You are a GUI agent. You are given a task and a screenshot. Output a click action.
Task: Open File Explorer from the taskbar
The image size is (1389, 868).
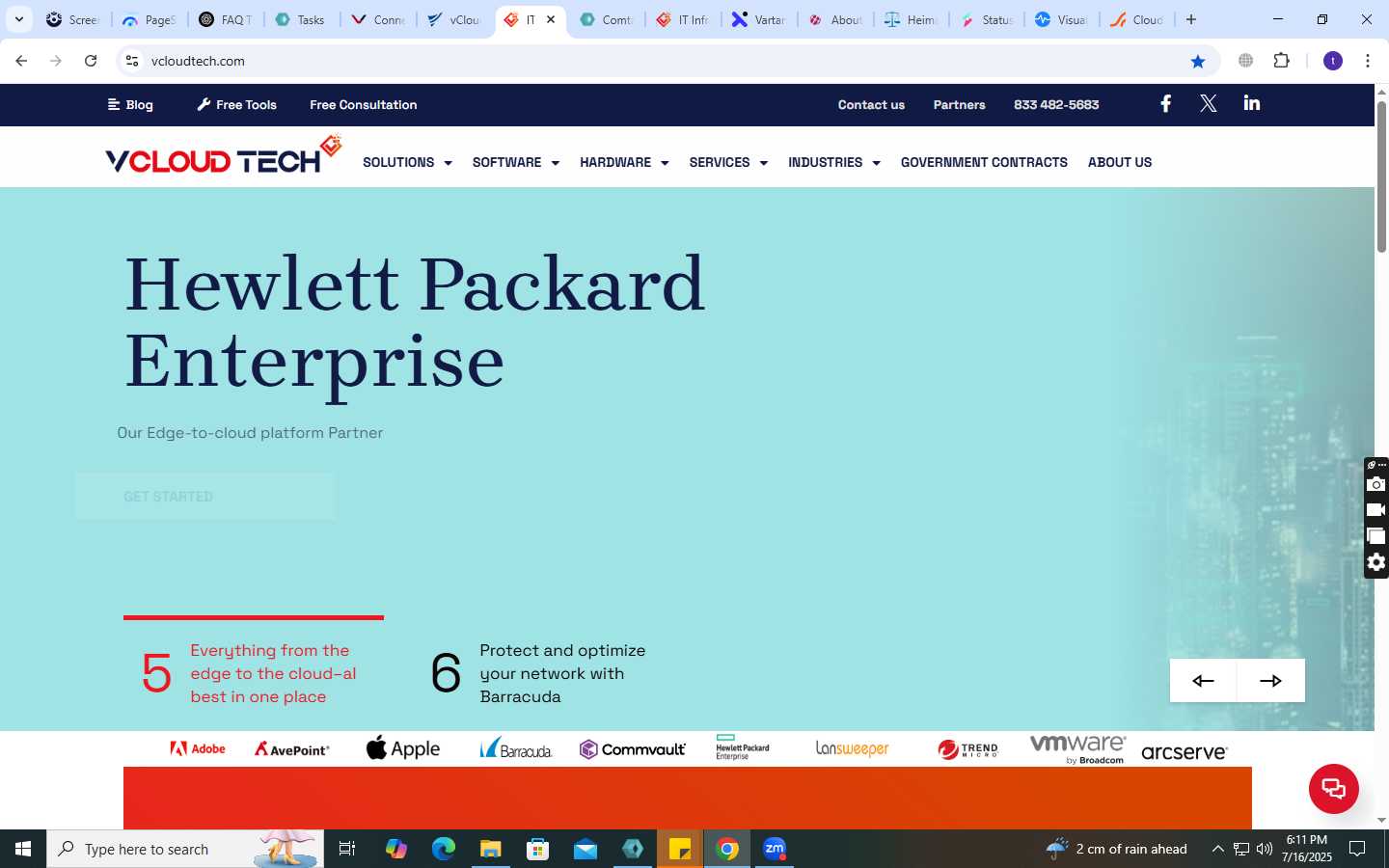coord(491,849)
